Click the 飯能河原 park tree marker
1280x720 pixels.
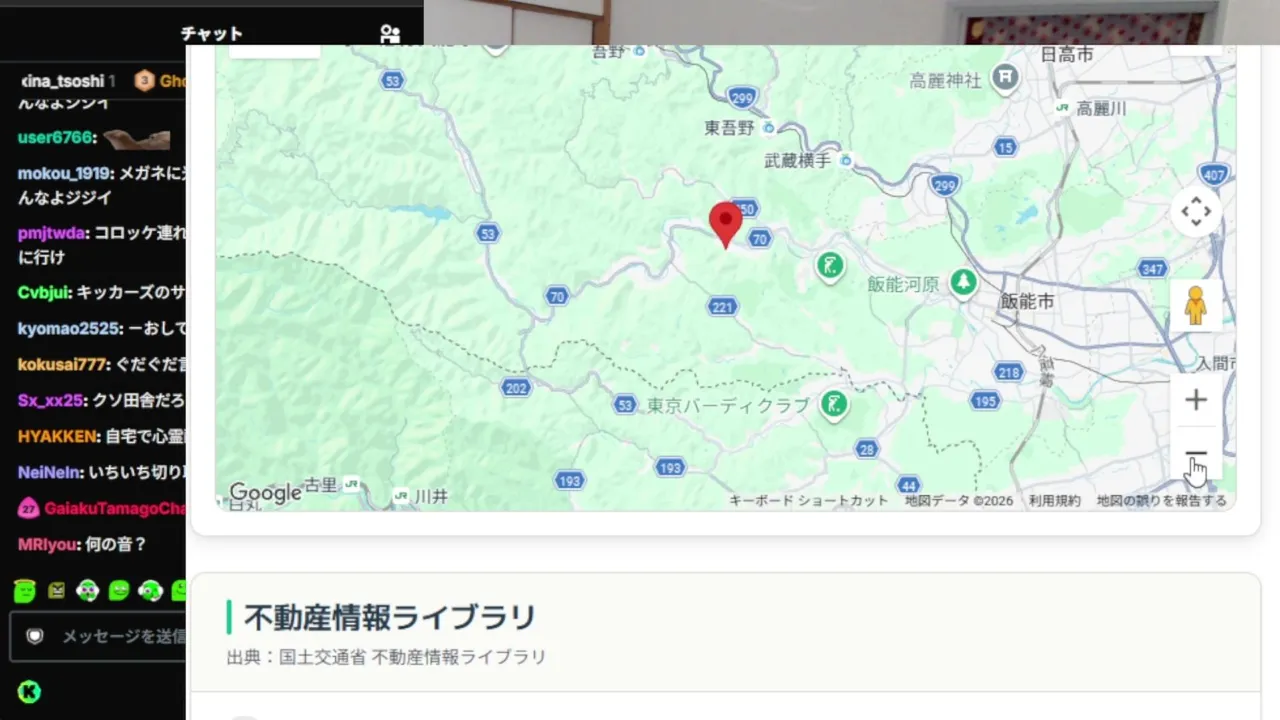963,283
